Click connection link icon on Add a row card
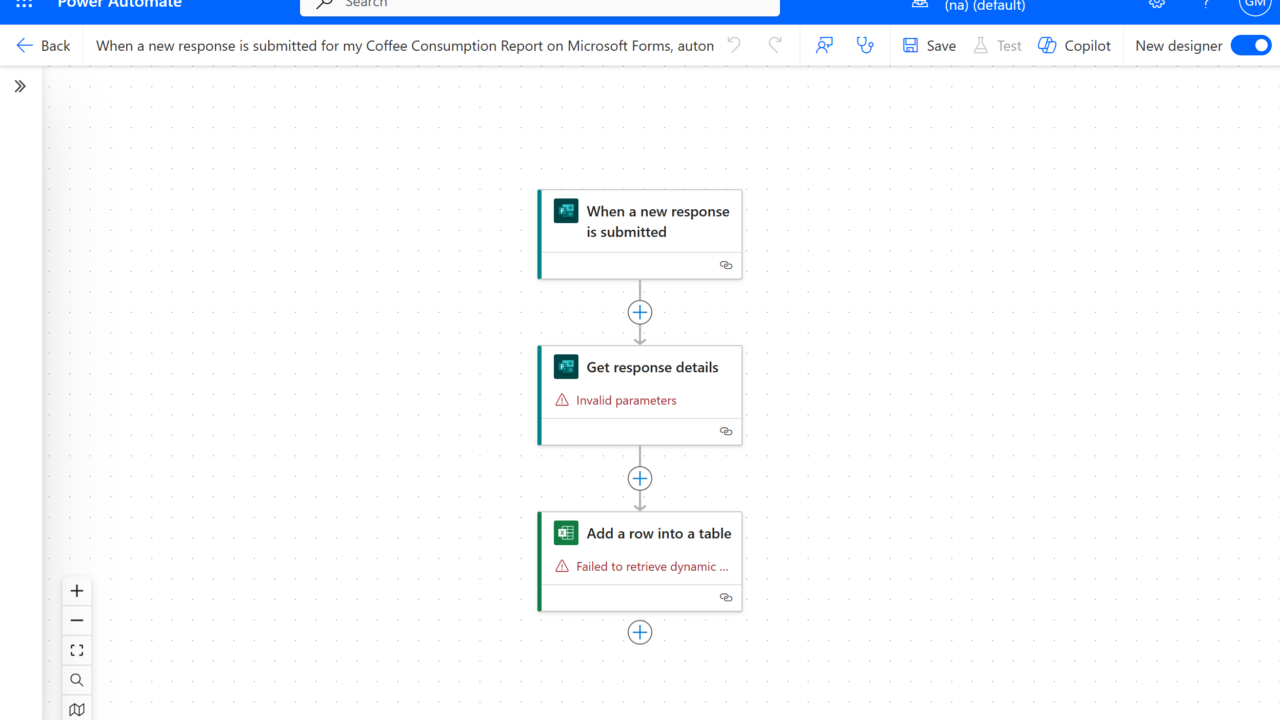 pyautogui.click(x=726, y=597)
